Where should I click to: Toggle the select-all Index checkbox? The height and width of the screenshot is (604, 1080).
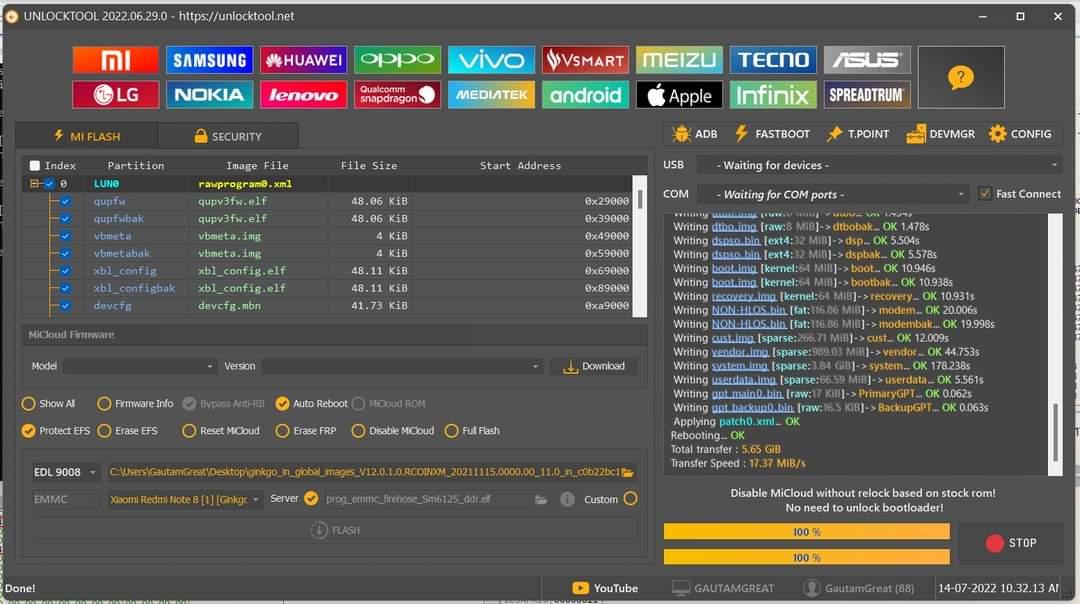click(35, 165)
